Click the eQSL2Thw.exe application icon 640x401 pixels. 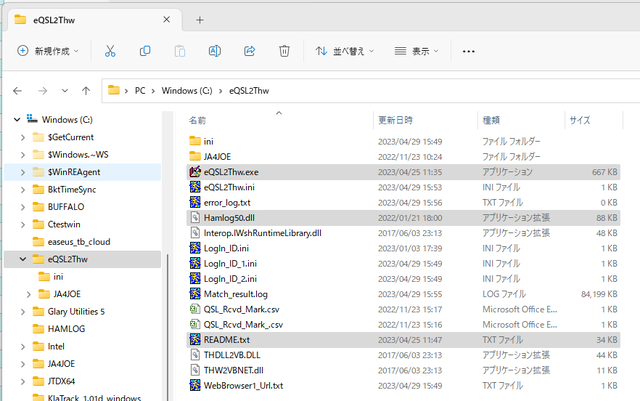click(195, 172)
